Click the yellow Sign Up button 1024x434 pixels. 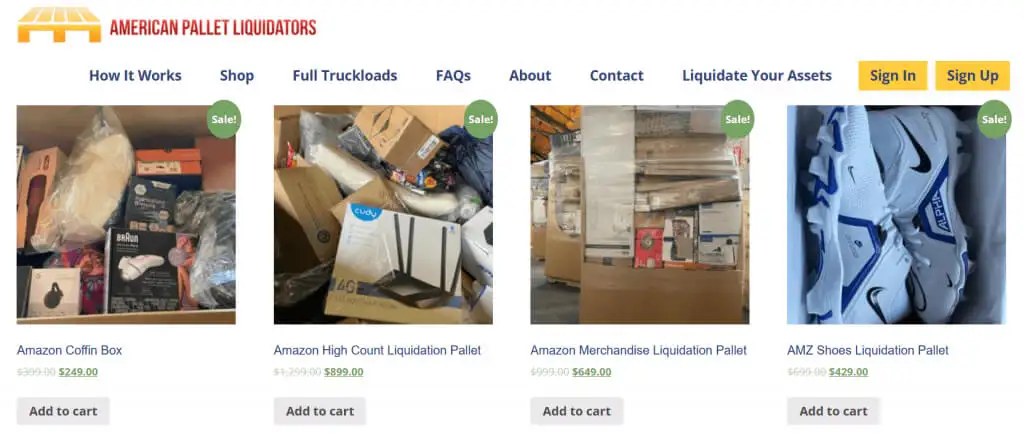tap(972, 76)
